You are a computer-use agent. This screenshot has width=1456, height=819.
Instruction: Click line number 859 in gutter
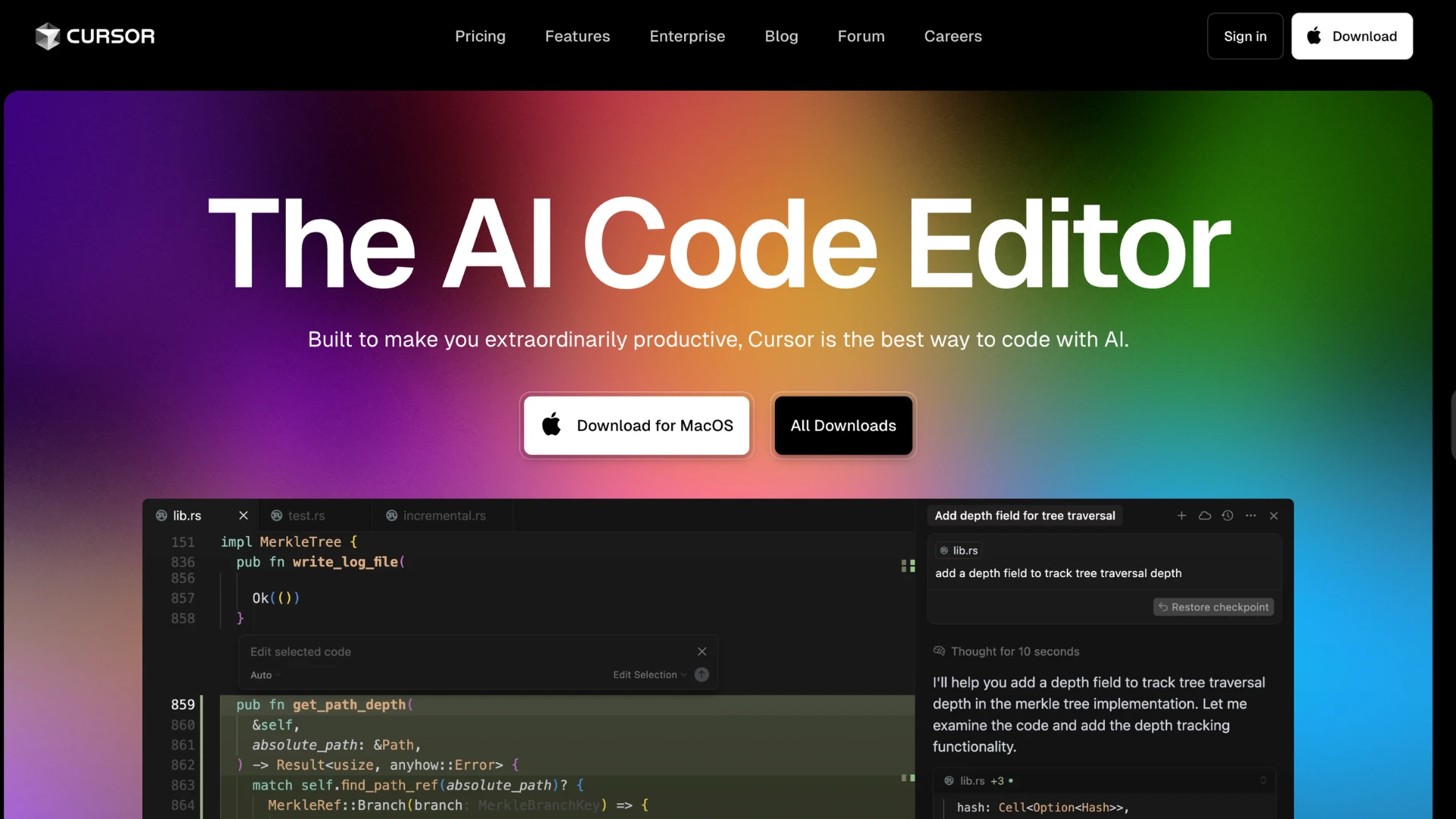(183, 704)
